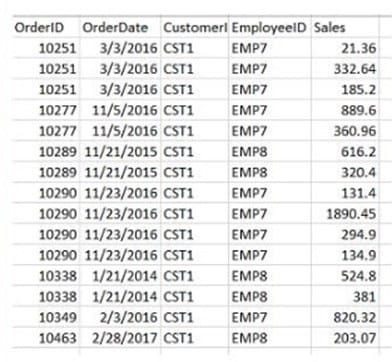Select the Sales cell showing 381
This screenshot has height=362, width=392.
pyautogui.click(x=345, y=296)
